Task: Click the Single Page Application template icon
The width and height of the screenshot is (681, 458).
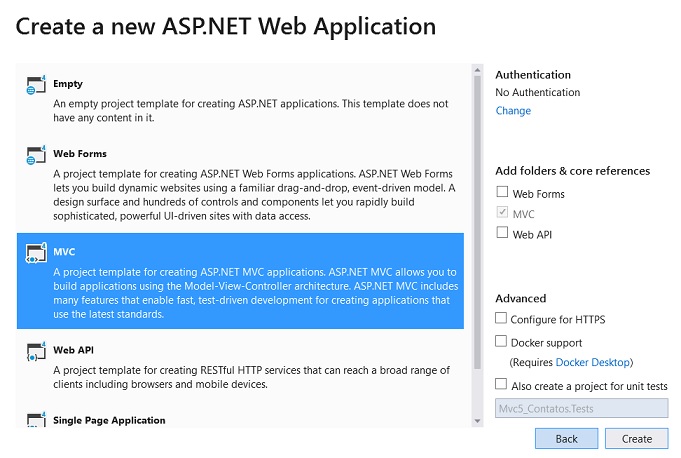Action: coord(36,419)
